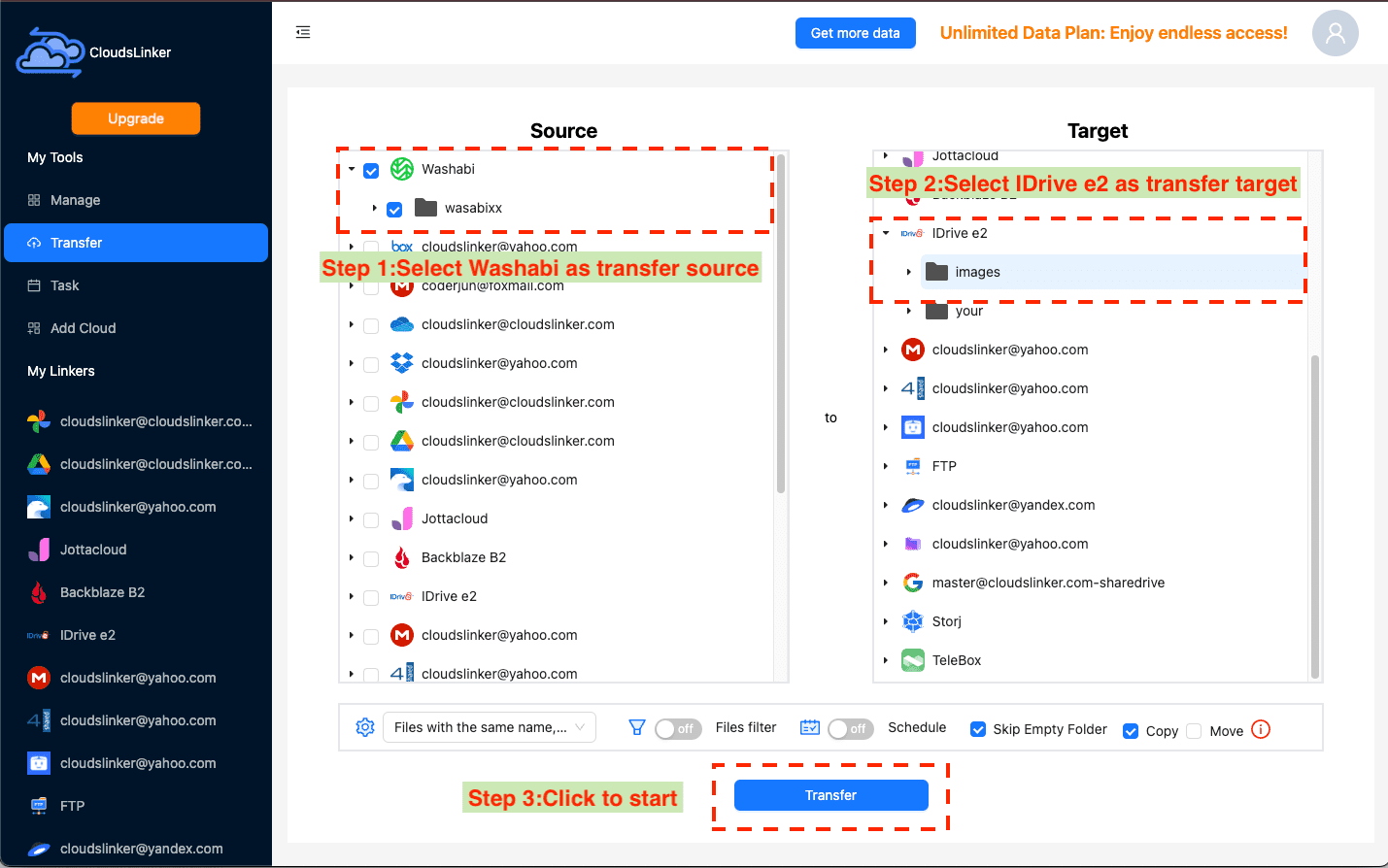Click the Backblaze B2 icon in sidebar
1388x868 pixels.
point(39,592)
